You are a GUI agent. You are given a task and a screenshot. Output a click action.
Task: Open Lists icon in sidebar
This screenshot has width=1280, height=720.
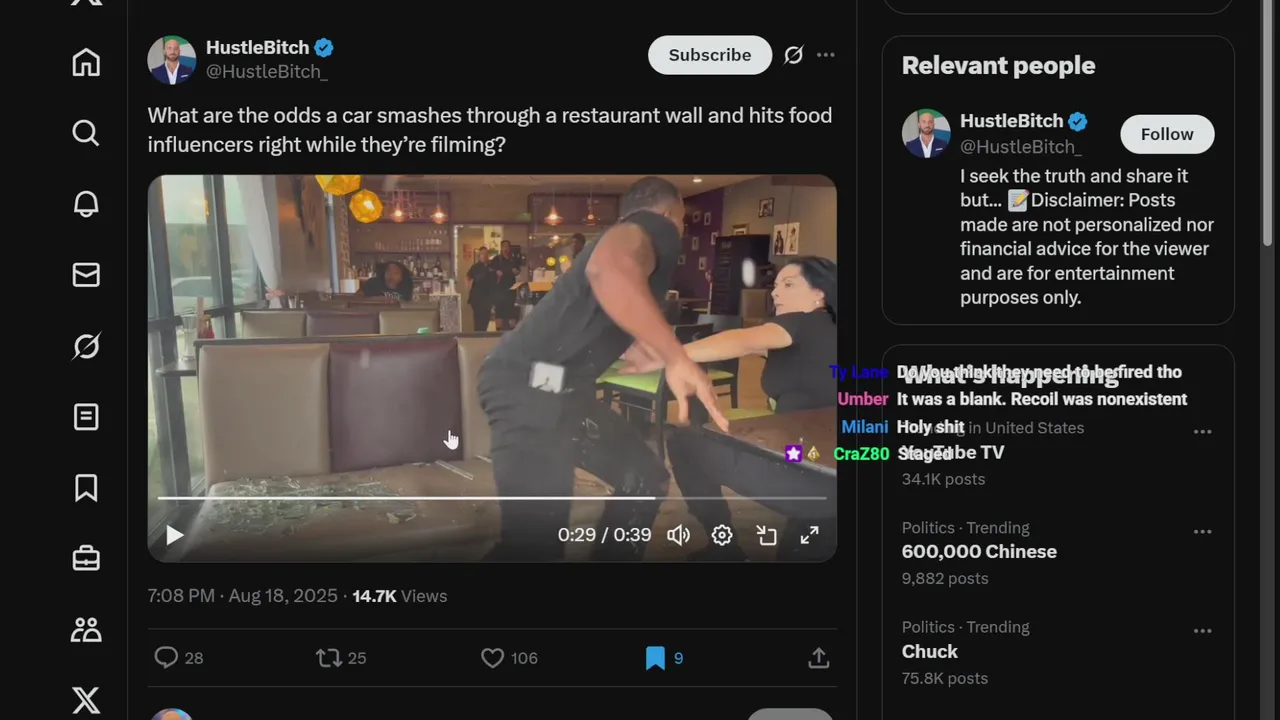tap(86, 417)
